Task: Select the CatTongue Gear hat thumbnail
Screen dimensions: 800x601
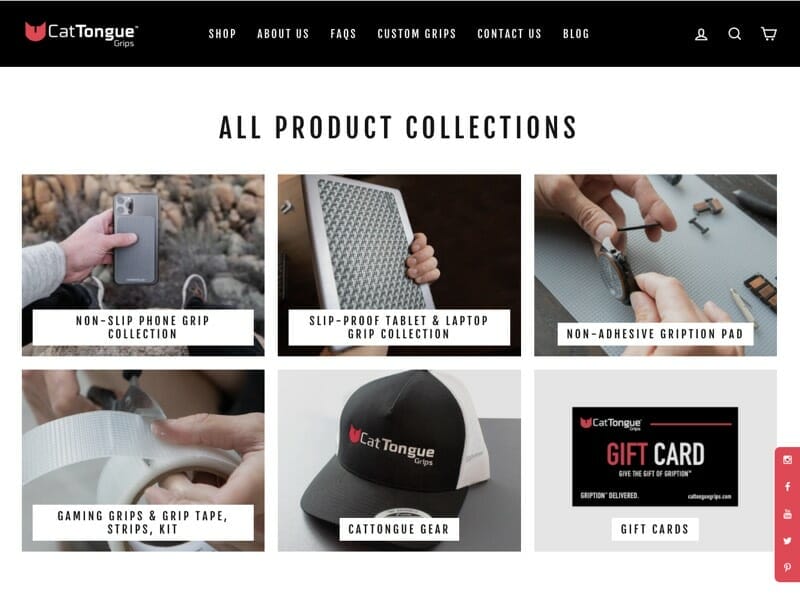Action: point(399,460)
